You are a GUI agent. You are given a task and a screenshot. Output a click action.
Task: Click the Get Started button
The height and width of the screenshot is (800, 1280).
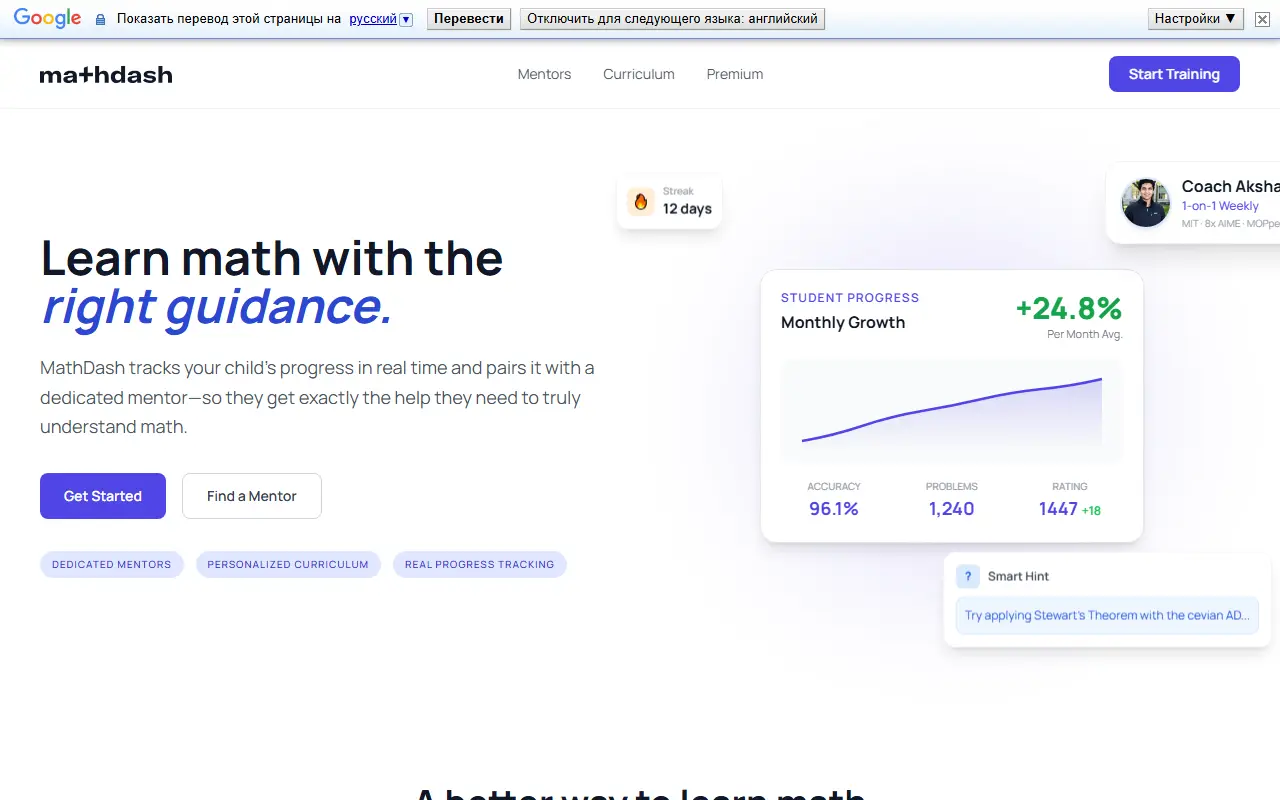pos(103,496)
